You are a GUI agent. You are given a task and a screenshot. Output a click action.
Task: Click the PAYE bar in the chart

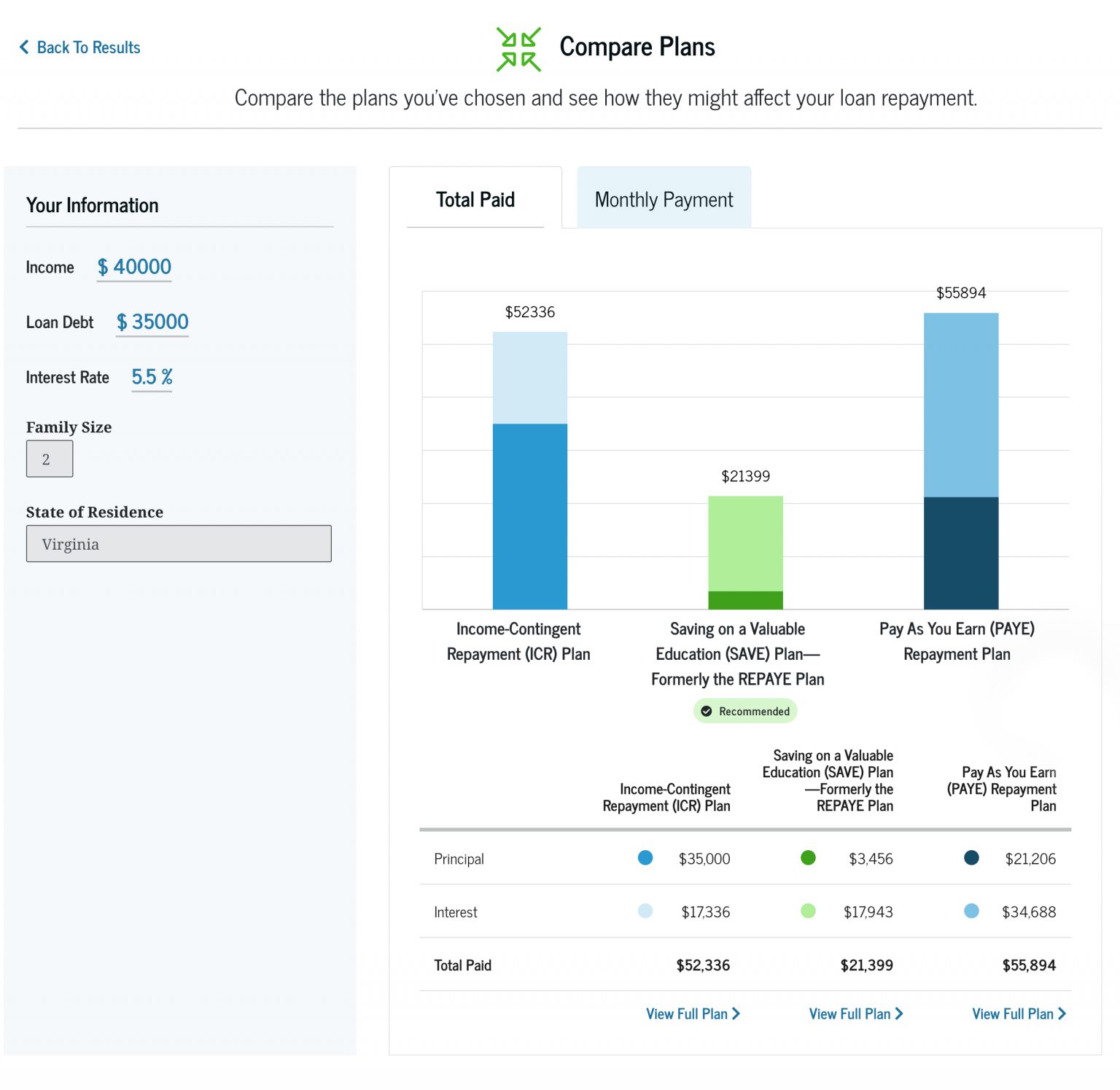[x=960, y=461]
